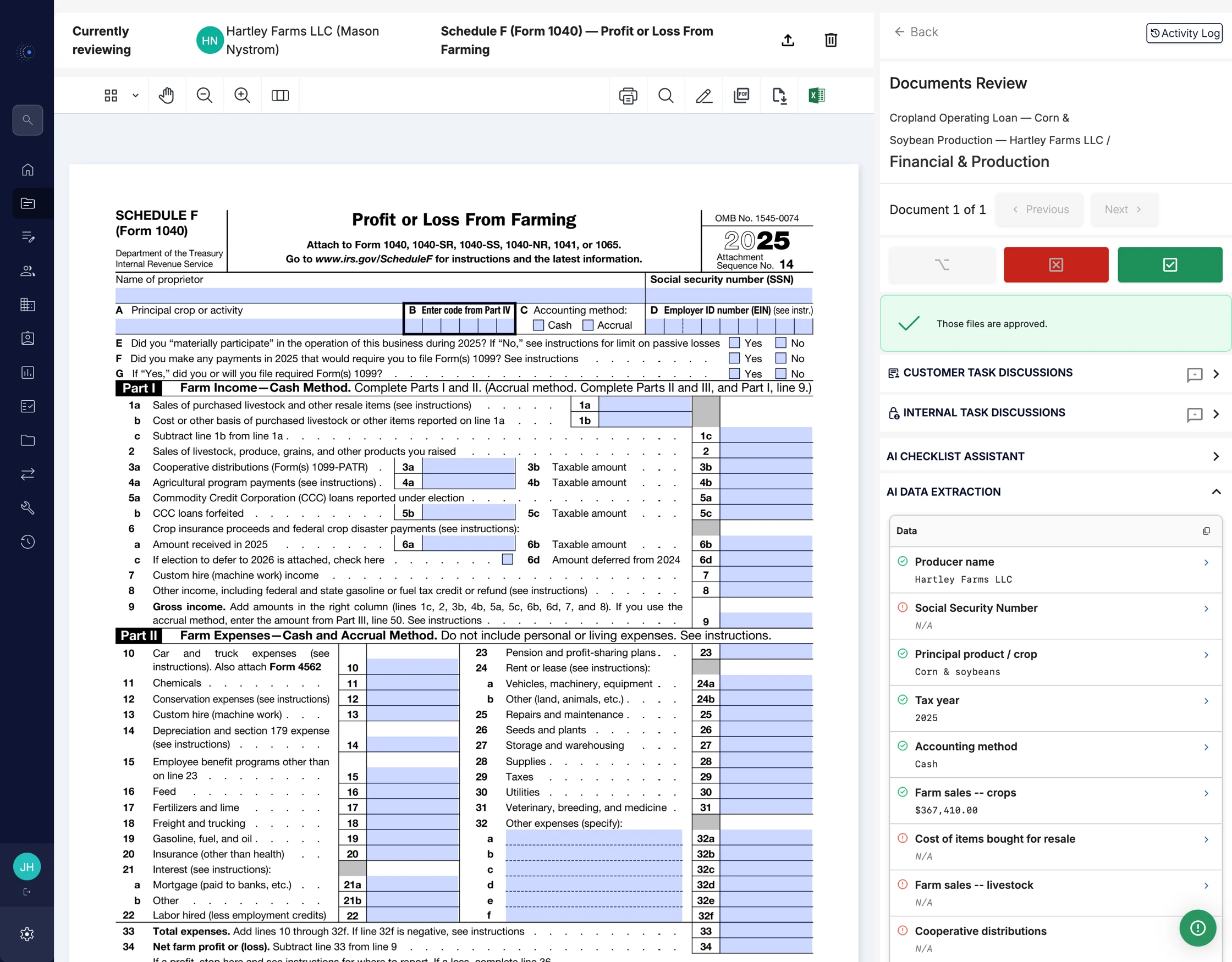Open the Activity Log
Screen dimensions: 1232x962
1184,32
